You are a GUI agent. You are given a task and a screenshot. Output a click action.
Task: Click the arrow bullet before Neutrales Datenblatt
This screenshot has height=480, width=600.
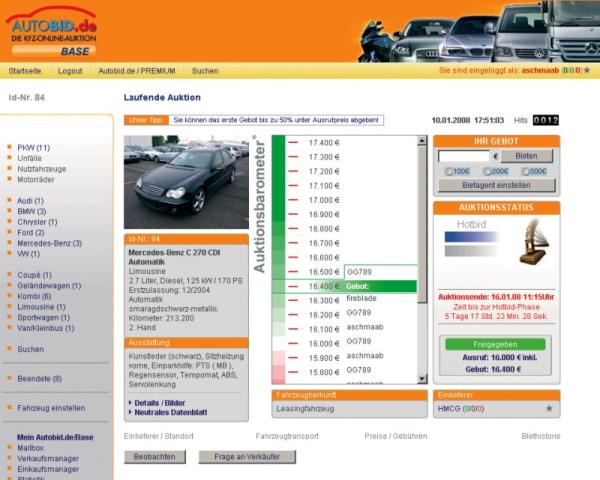point(130,412)
